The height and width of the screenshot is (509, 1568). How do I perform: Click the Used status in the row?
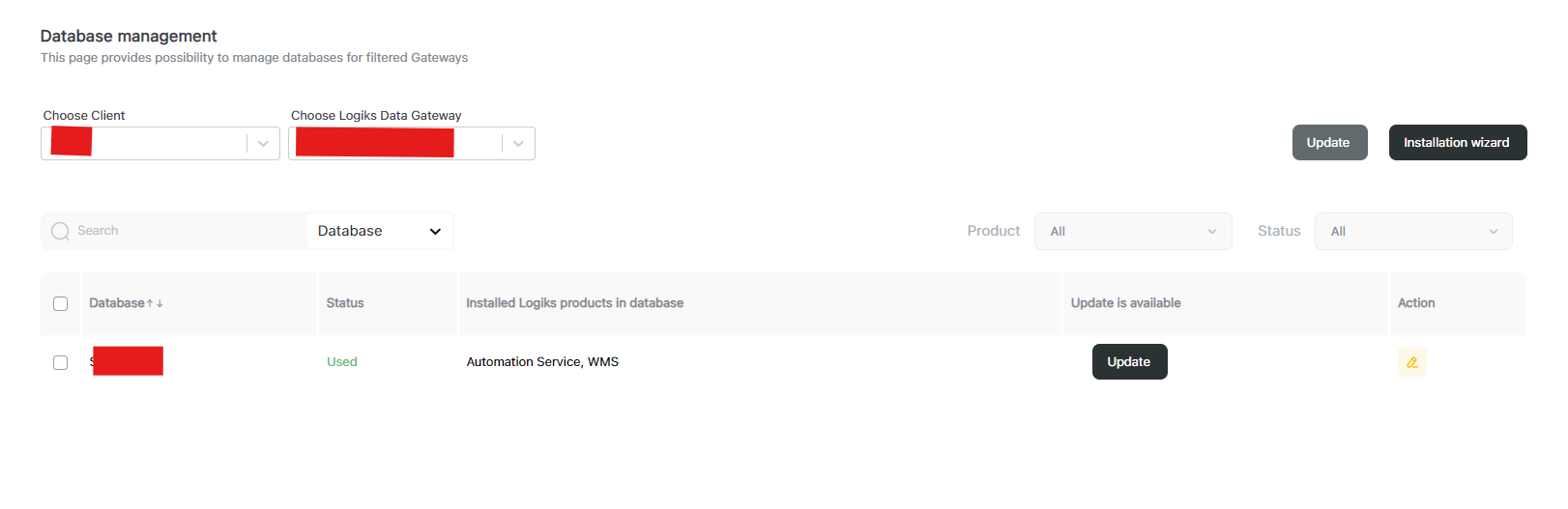(x=342, y=362)
